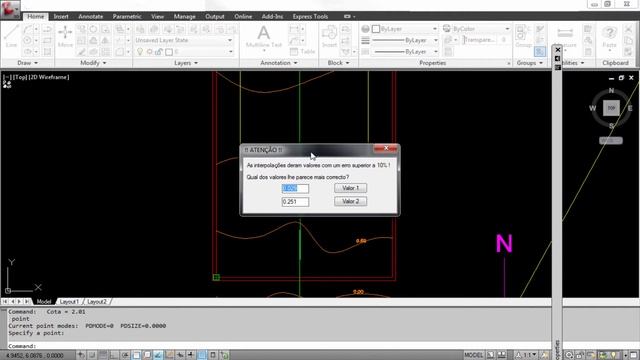640x360 pixels.
Task: Click the 0.251 value field
Action: click(x=295, y=202)
